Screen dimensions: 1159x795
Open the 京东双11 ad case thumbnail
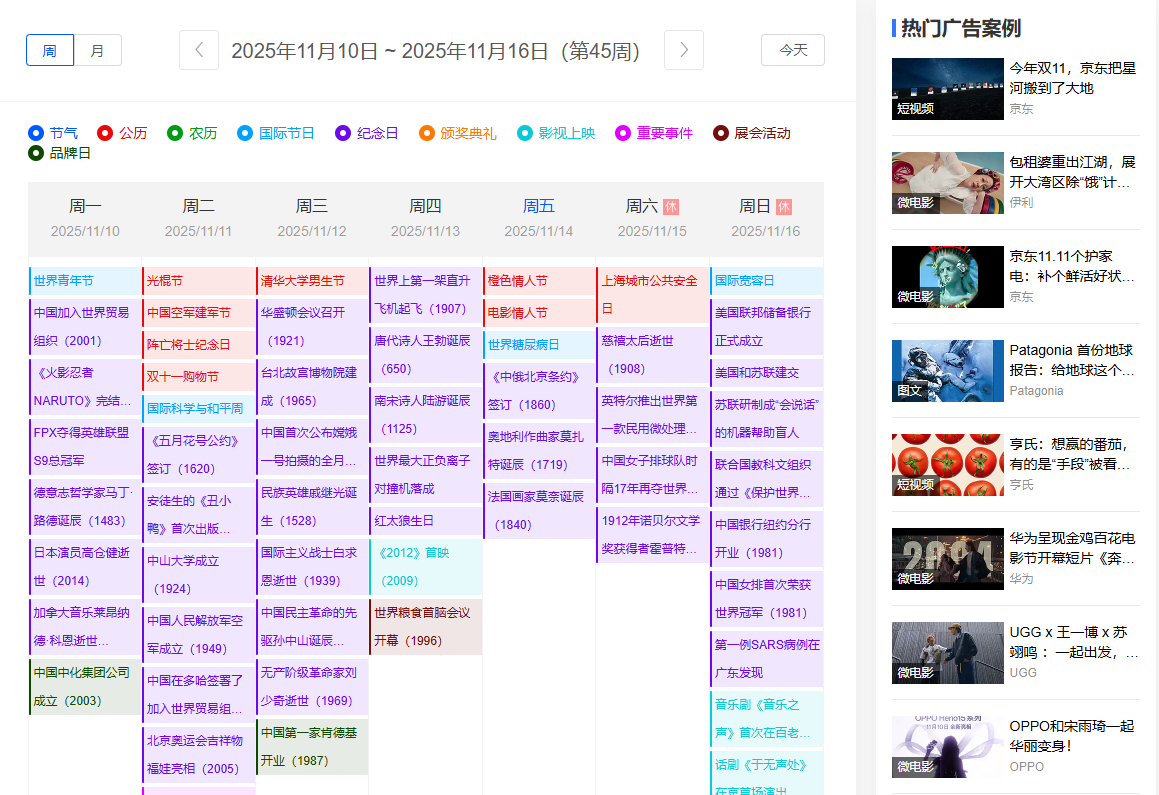[x=947, y=89]
